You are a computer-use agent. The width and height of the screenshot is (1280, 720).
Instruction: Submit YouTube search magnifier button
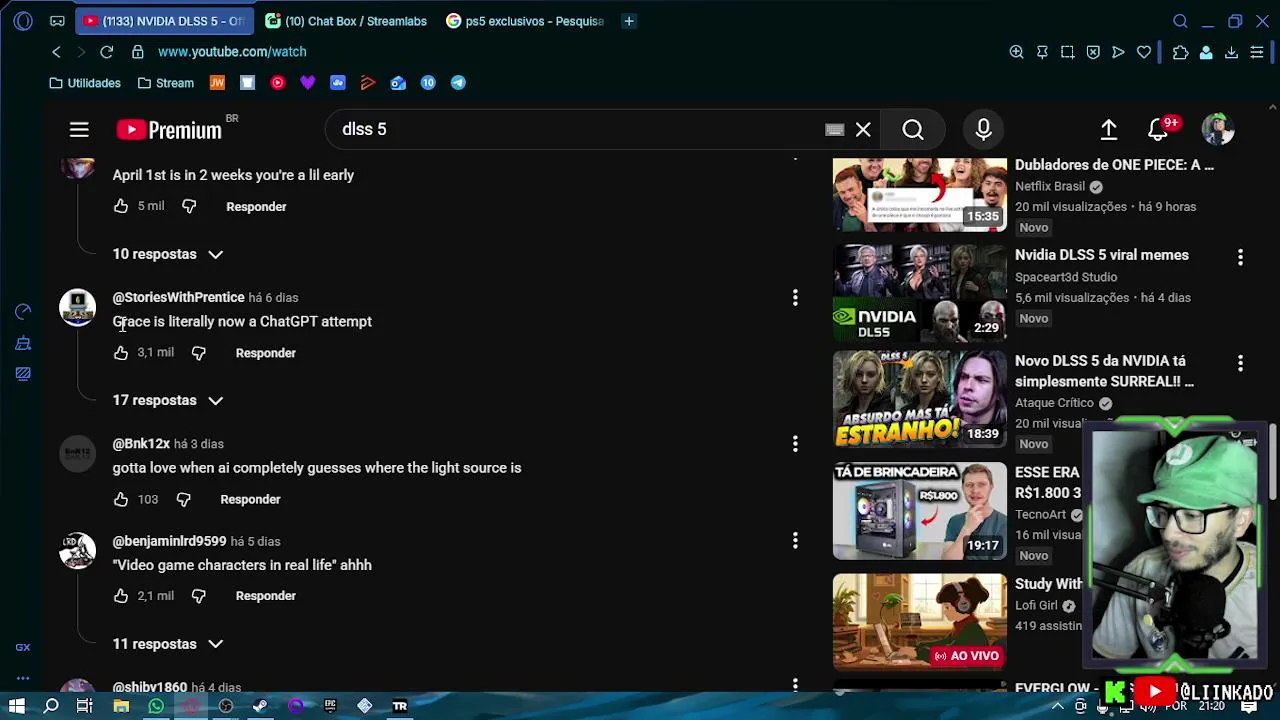pyautogui.click(x=913, y=130)
